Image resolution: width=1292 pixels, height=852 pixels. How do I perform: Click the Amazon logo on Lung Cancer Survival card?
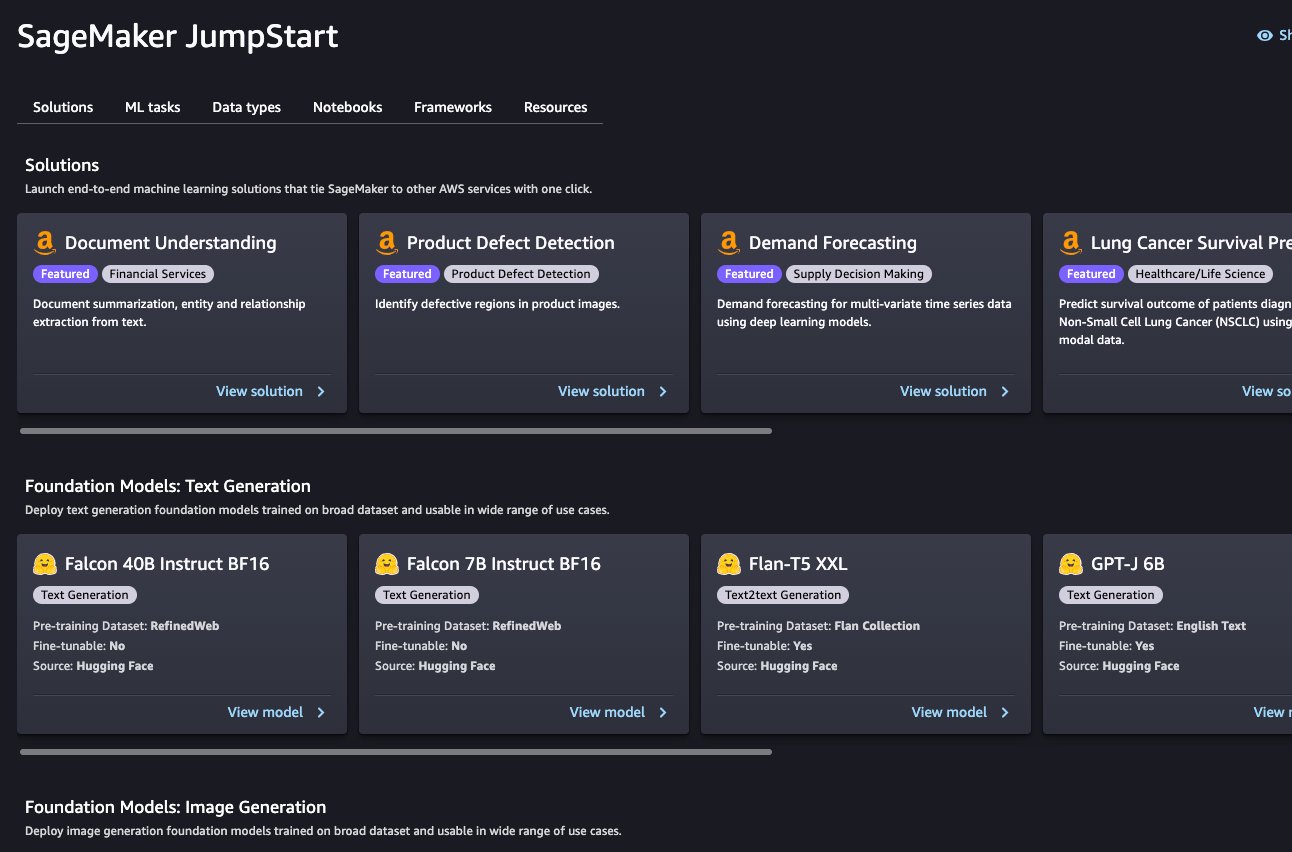click(1070, 243)
